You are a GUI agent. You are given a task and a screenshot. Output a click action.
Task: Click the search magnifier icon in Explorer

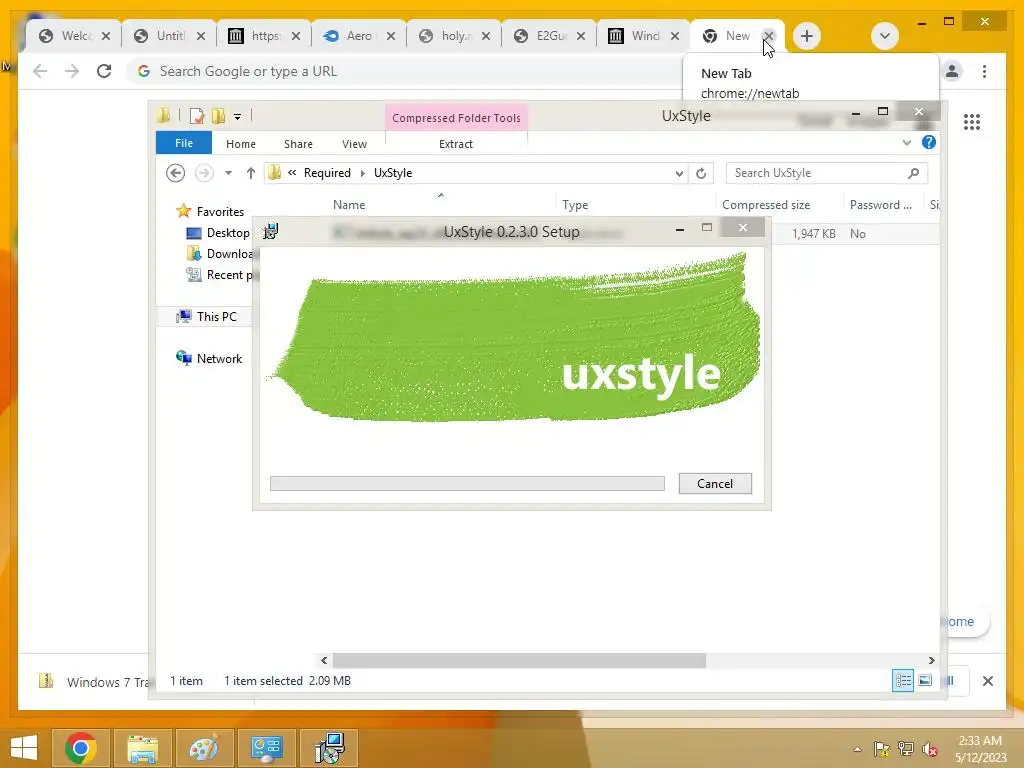click(x=914, y=173)
